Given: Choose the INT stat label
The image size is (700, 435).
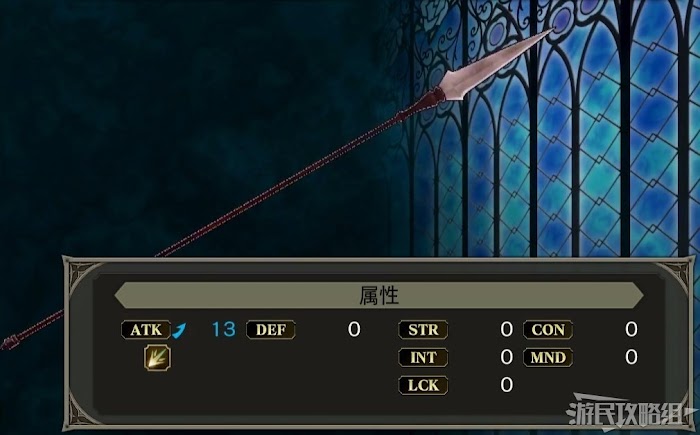Looking at the screenshot, I should click(423, 358).
